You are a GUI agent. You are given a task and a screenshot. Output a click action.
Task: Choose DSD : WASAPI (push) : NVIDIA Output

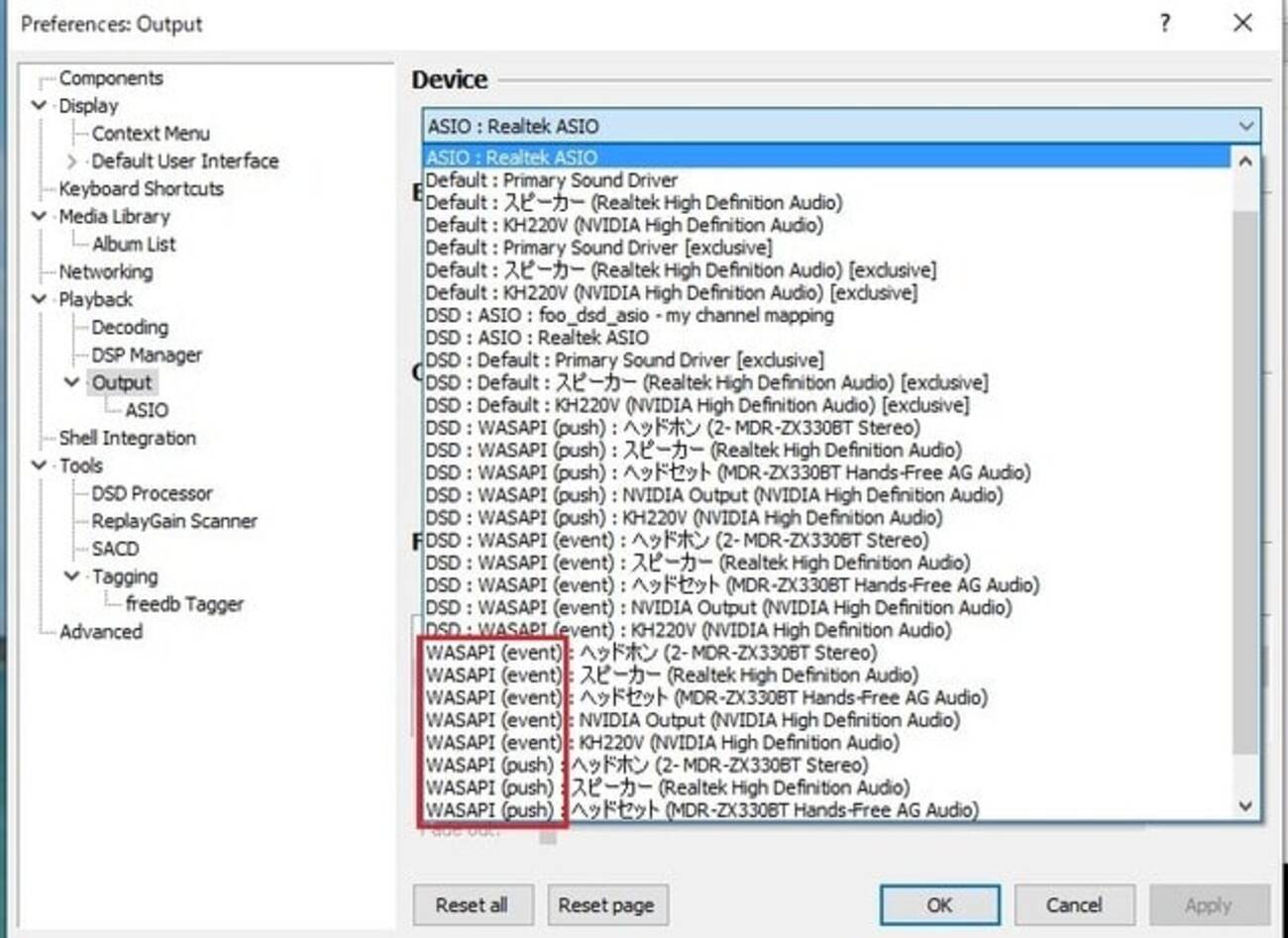(x=827, y=495)
